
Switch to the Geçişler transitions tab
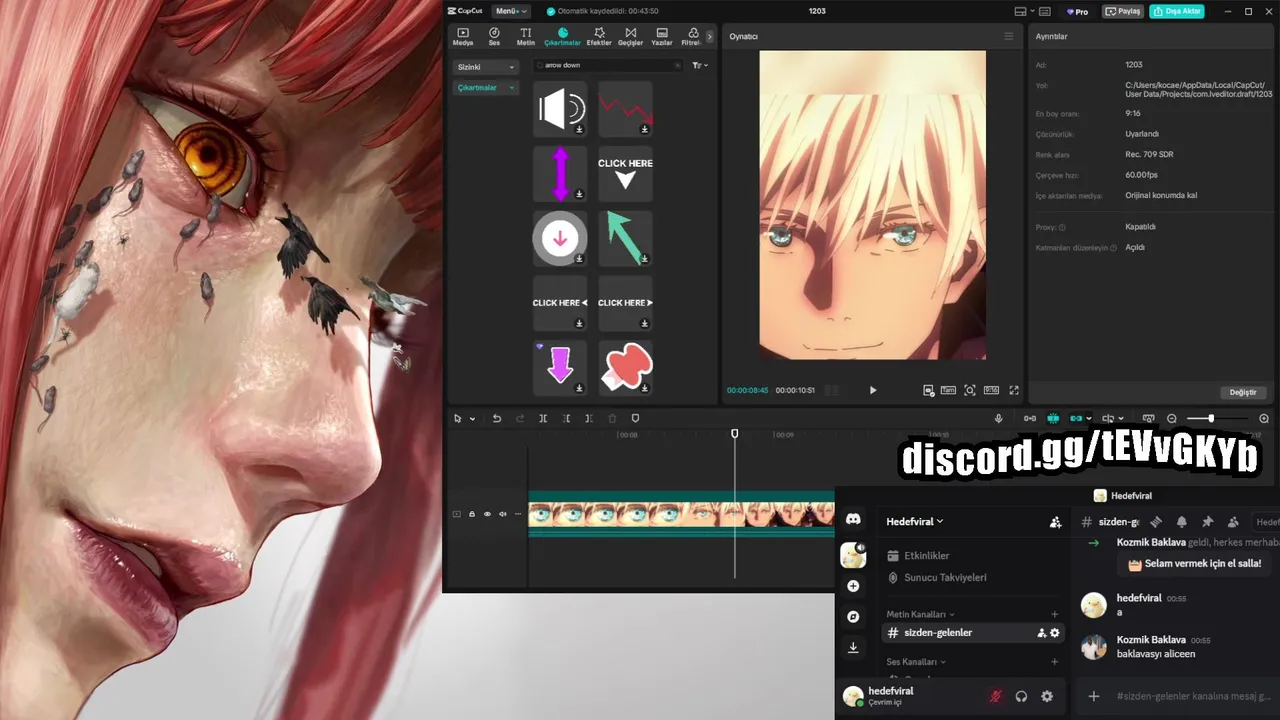click(630, 37)
